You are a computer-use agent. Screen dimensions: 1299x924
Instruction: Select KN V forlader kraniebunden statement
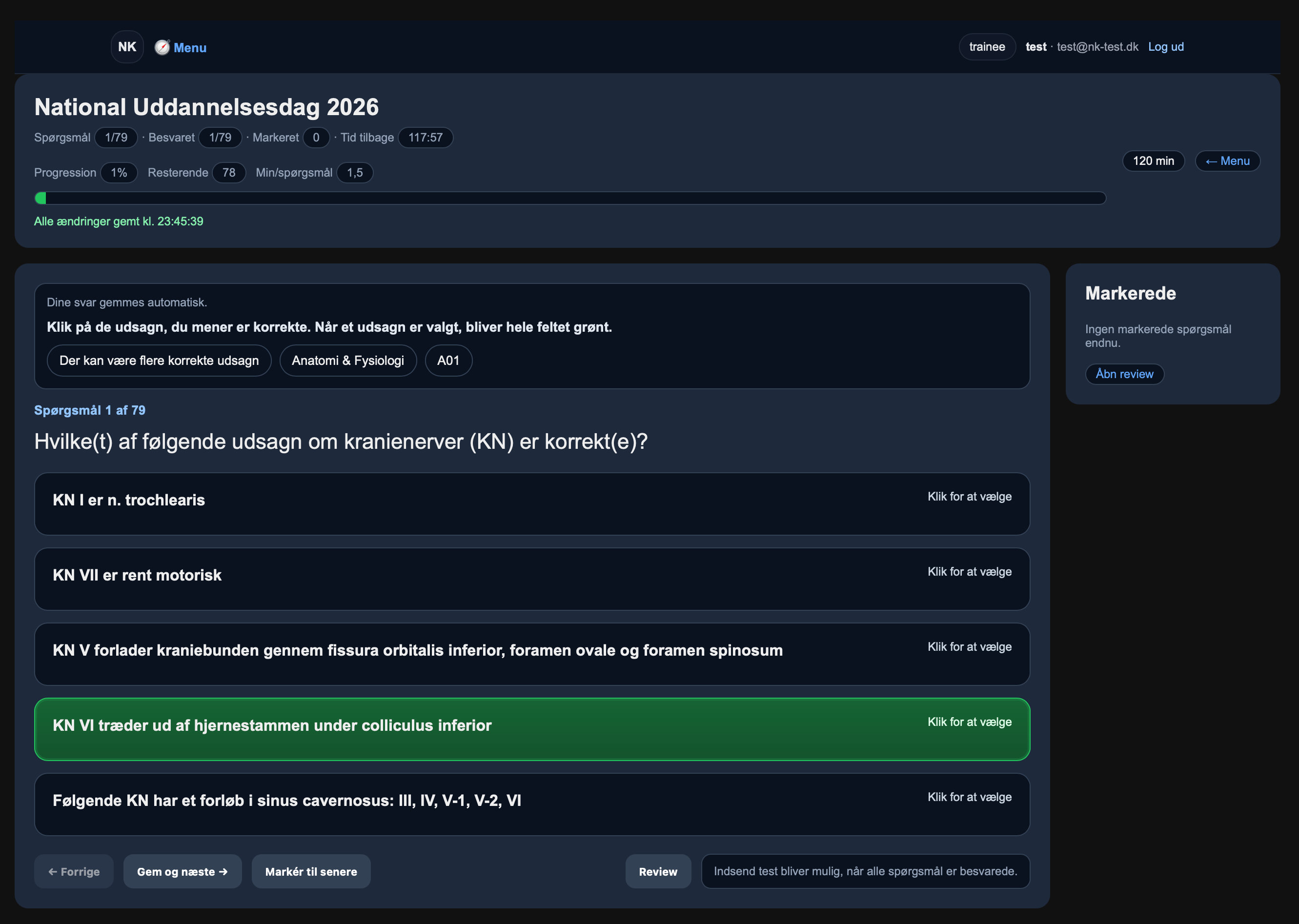point(532,654)
